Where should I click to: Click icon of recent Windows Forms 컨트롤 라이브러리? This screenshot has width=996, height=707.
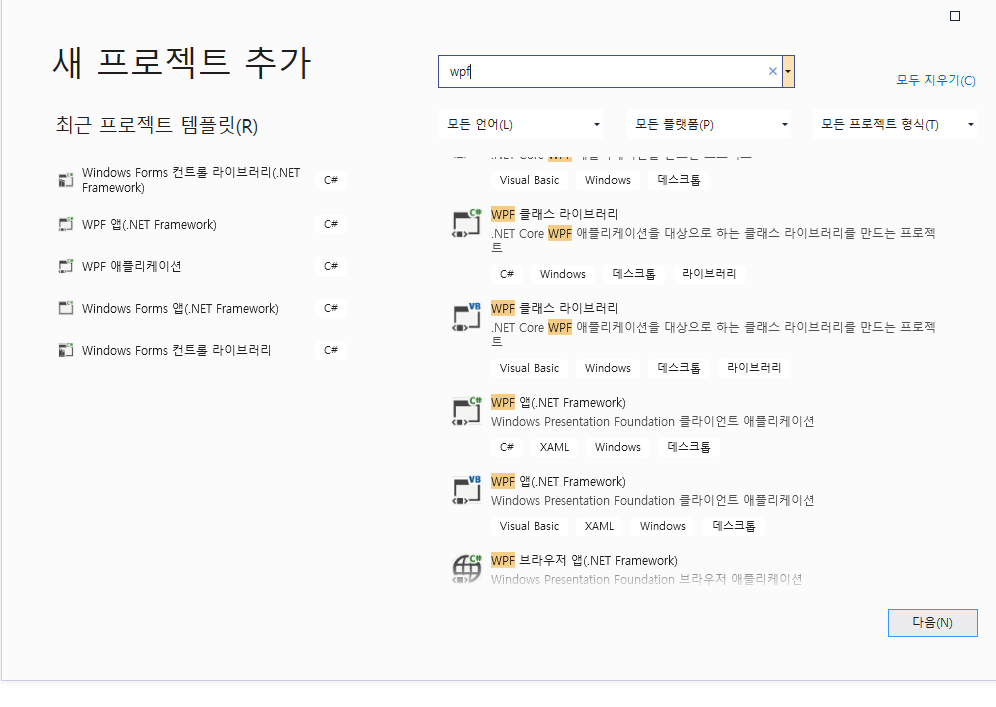coord(66,350)
